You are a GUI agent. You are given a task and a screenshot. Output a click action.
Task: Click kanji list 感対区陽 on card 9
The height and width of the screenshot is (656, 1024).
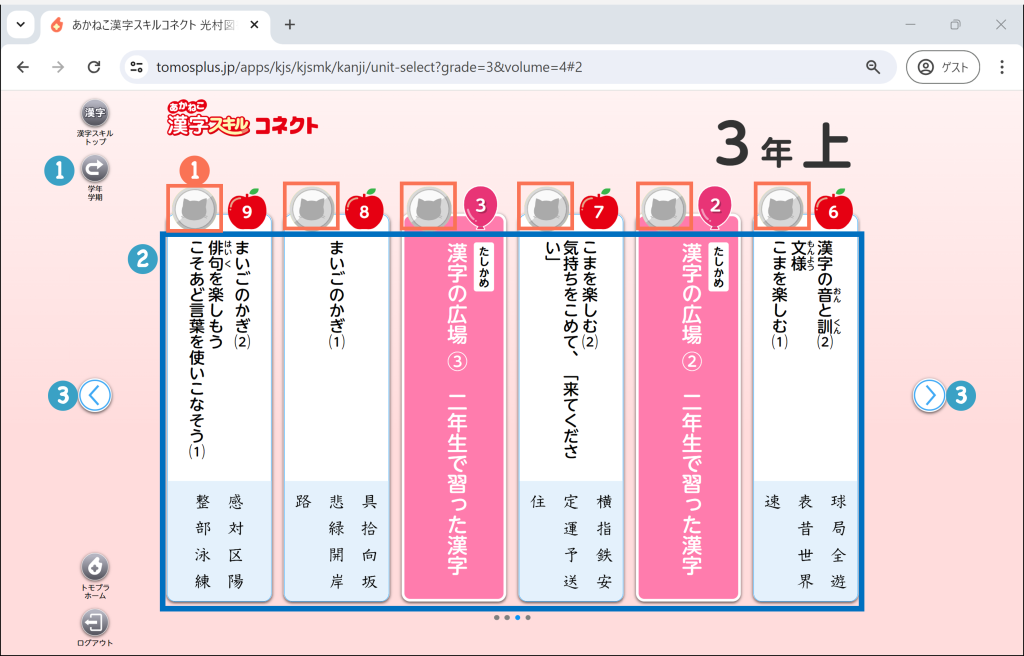[x=236, y=542]
